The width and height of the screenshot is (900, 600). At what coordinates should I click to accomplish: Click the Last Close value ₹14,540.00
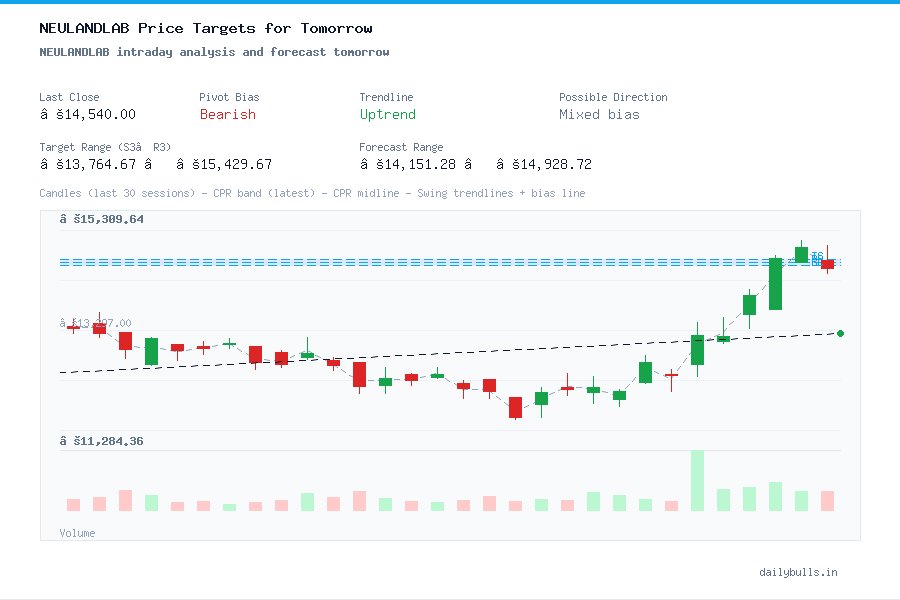tap(87, 115)
